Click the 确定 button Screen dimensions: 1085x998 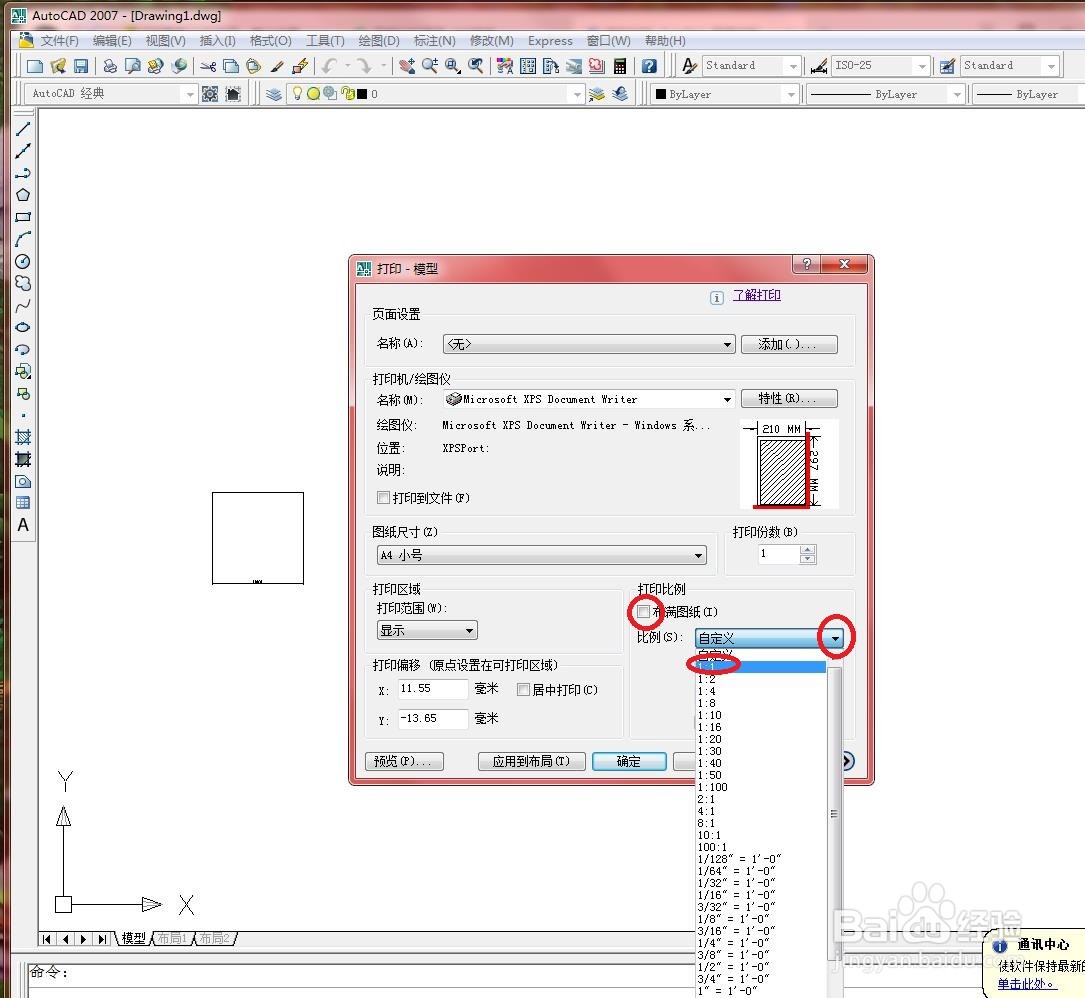pyautogui.click(x=629, y=761)
